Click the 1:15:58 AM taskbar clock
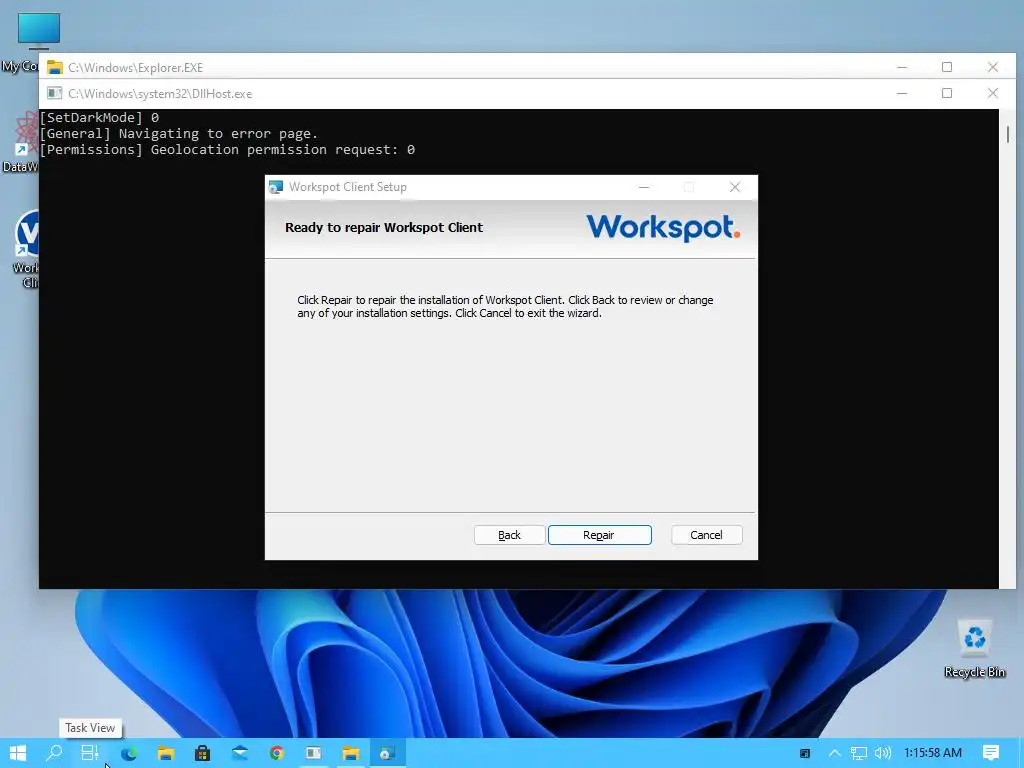The width and height of the screenshot is (1024, 768). tap(933, 753)
